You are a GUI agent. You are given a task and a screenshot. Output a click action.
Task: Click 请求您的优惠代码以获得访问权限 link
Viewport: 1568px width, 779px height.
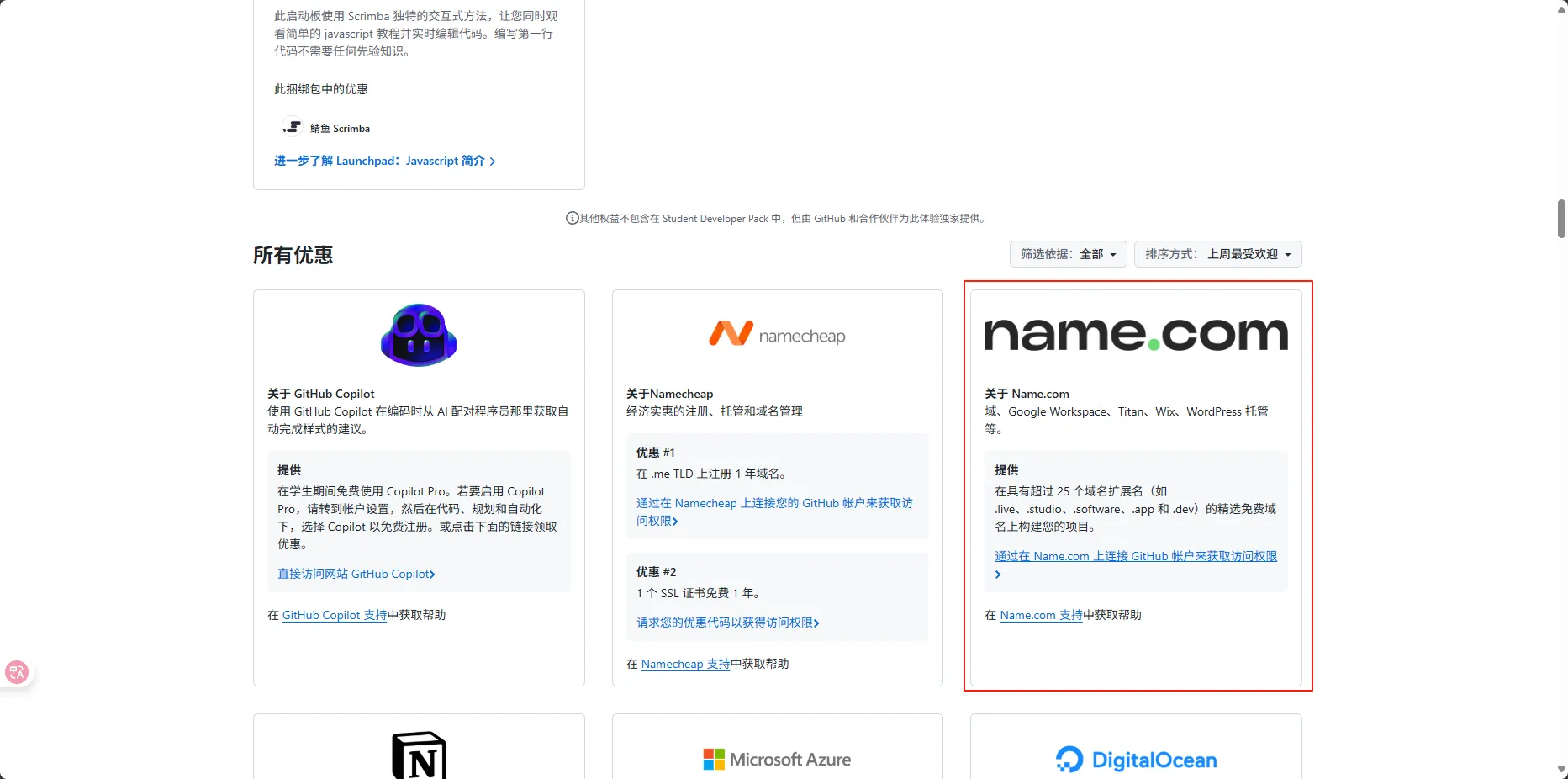click(727, 623)
